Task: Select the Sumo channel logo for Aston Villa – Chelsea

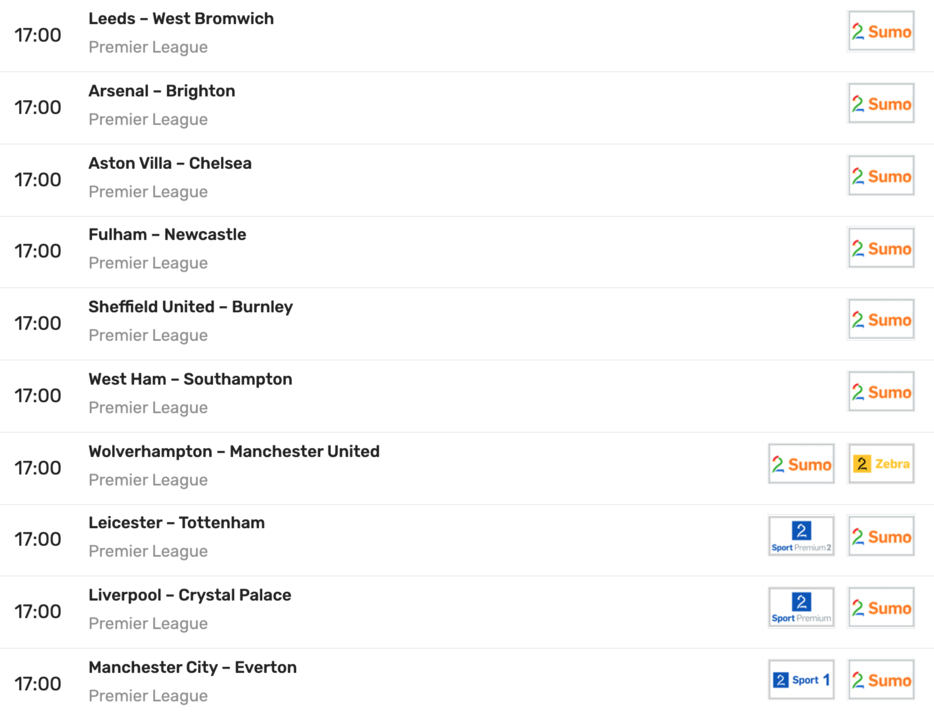Action: point(881,176)
